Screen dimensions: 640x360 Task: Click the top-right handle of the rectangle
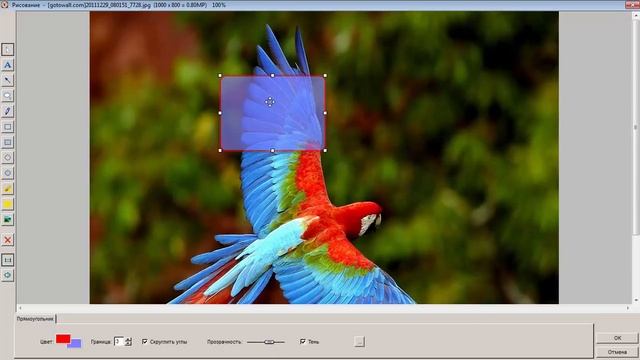click(x=325, y=76)
